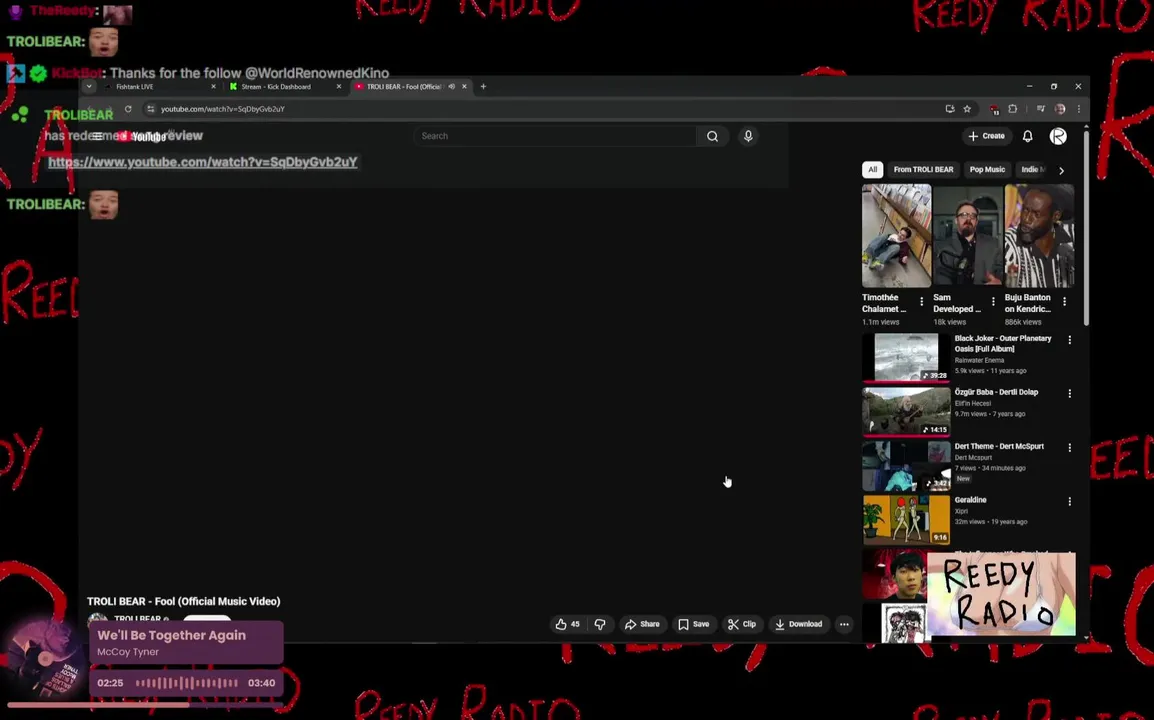This screenshot has height=720, width=1154.
Task: Open options for Sam Developed short
Action: [x=993, y=302]
